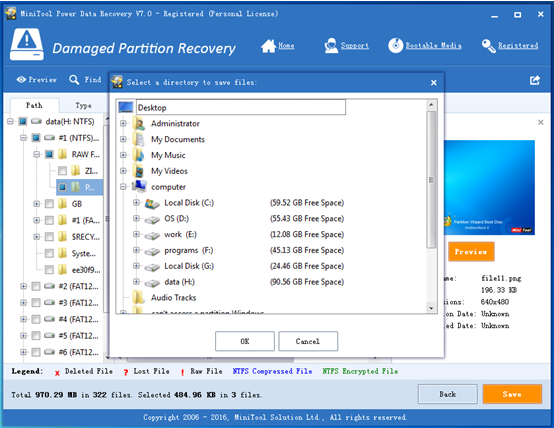The image size is (554, 428).
Task: Click the Find magnifier icon
Action: 74,80
